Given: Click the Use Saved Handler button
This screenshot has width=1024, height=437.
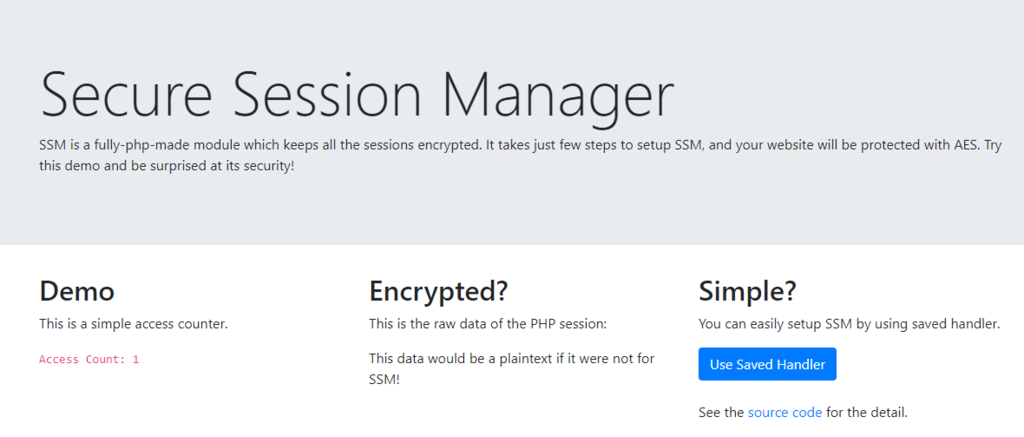Looking at the screenshot, I should click(x=767, y=365).
